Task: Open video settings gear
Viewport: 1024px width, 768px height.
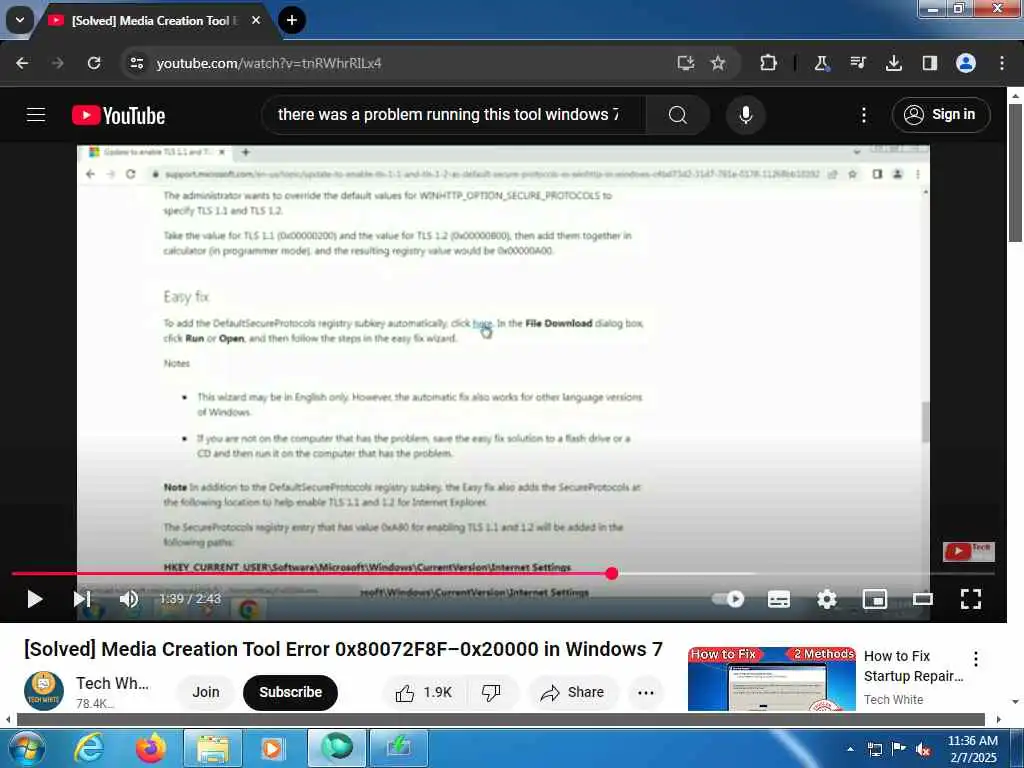Action: (x=827, y=599)
